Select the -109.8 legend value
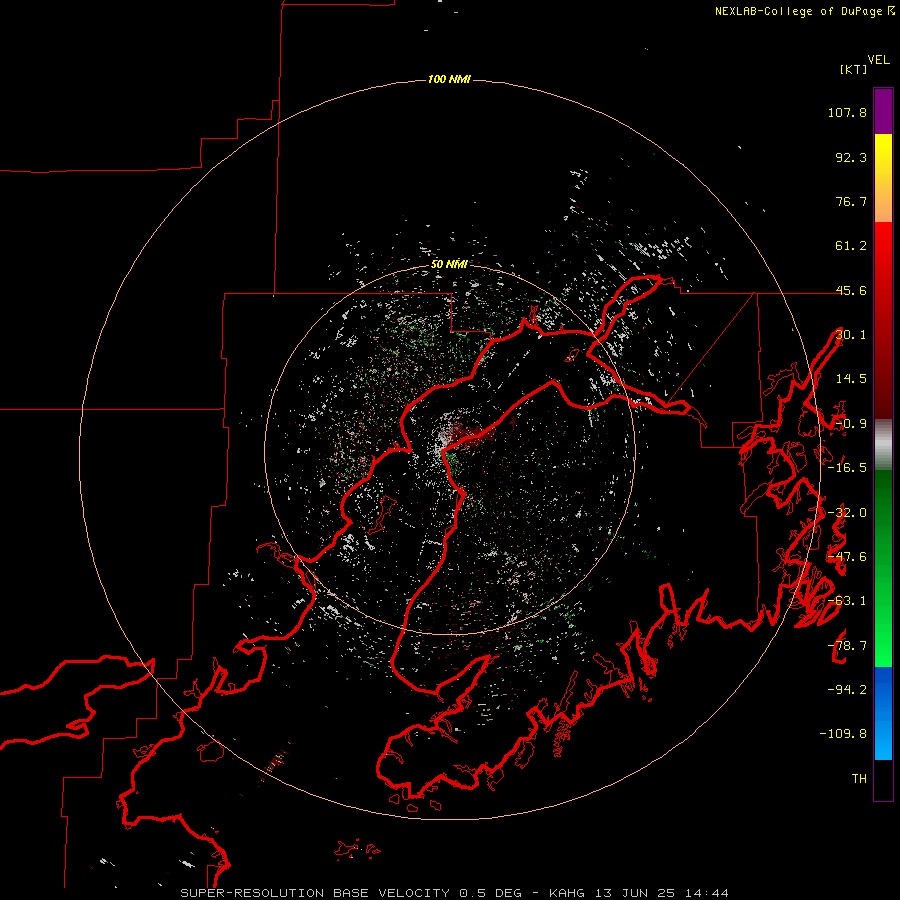Viewport: 900px width, 900px height. (x=843, y=734)
